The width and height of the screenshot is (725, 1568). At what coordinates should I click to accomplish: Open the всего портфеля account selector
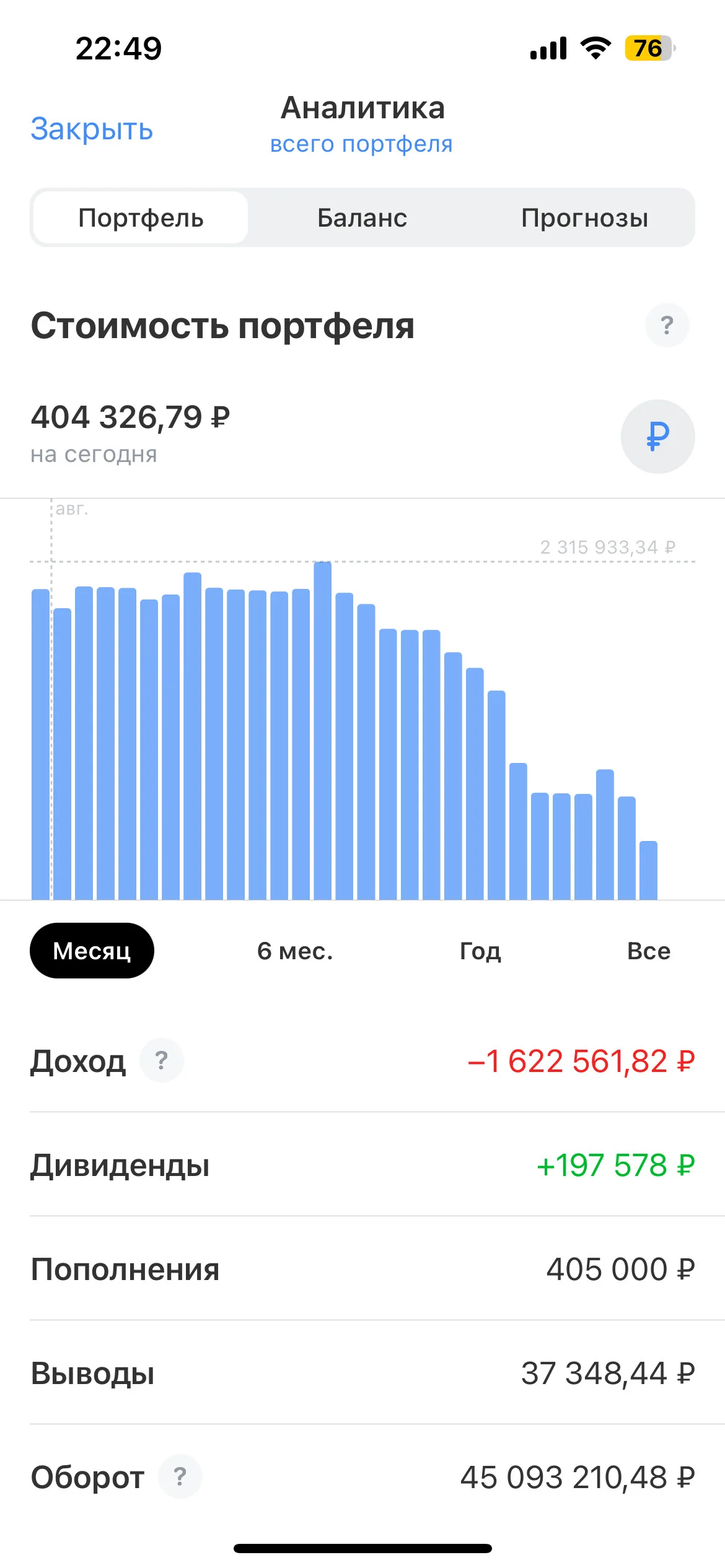click(361, 144)
